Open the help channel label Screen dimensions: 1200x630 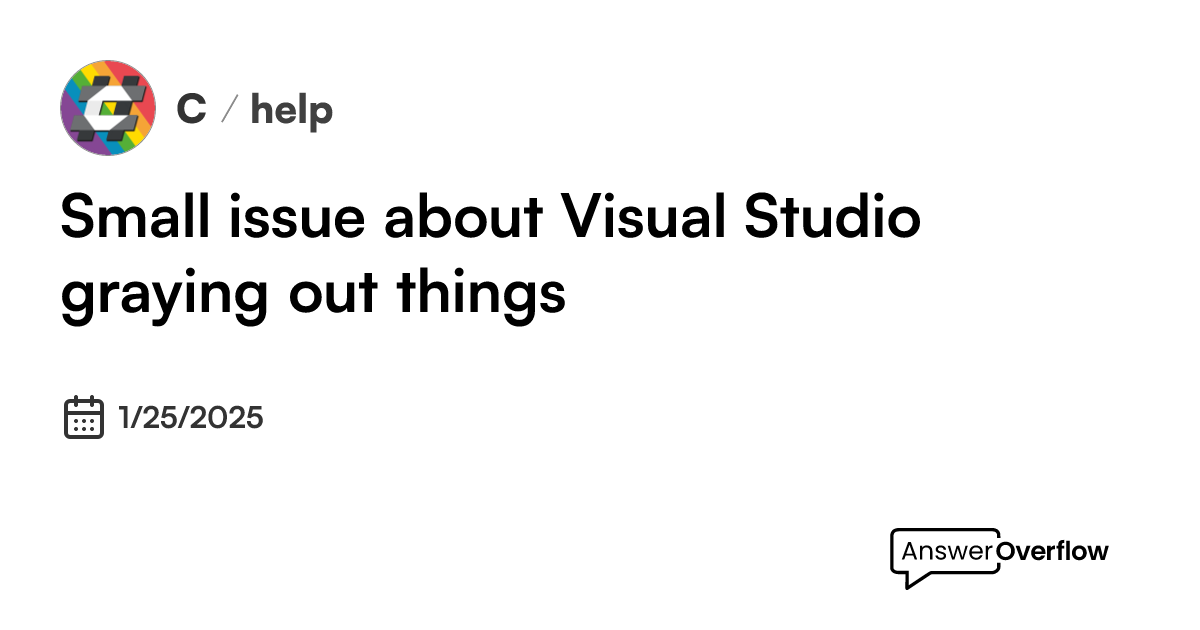291,109
